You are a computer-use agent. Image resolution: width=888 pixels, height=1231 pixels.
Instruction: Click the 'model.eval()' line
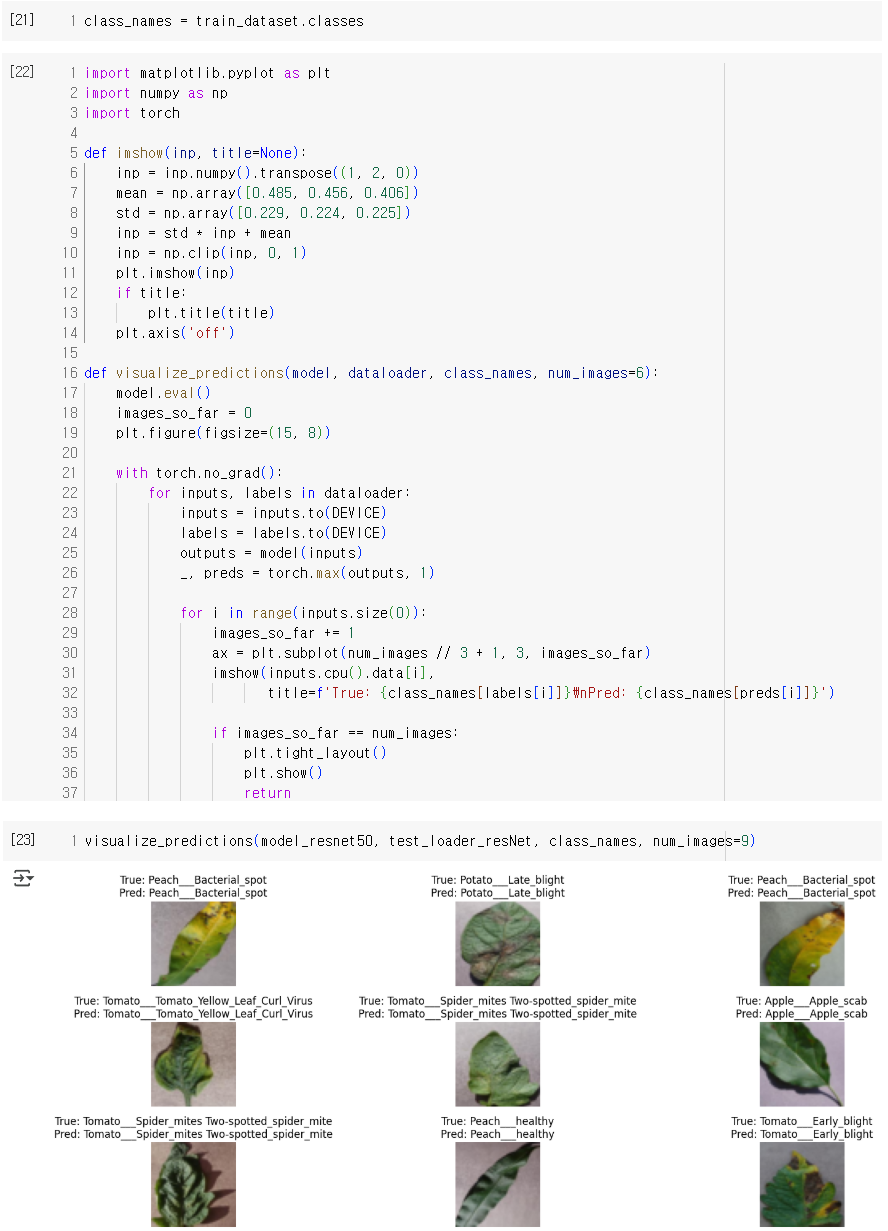pyautogui.click(x=164, y=393)
